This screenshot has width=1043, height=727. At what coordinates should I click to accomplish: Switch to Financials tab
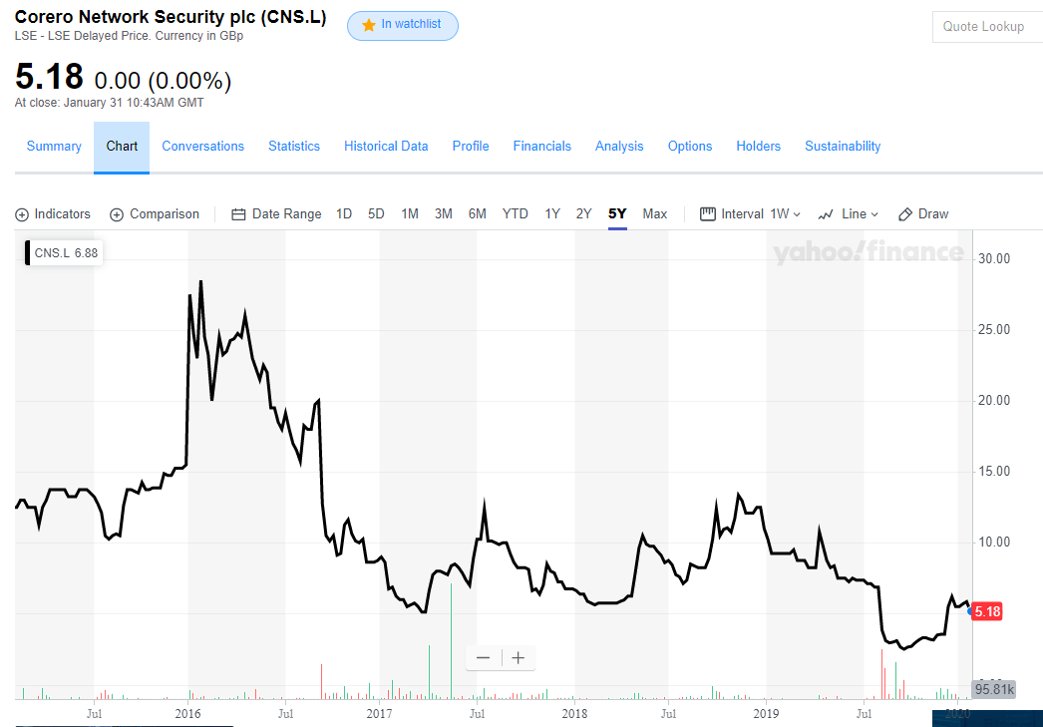[x=542, y=146]
